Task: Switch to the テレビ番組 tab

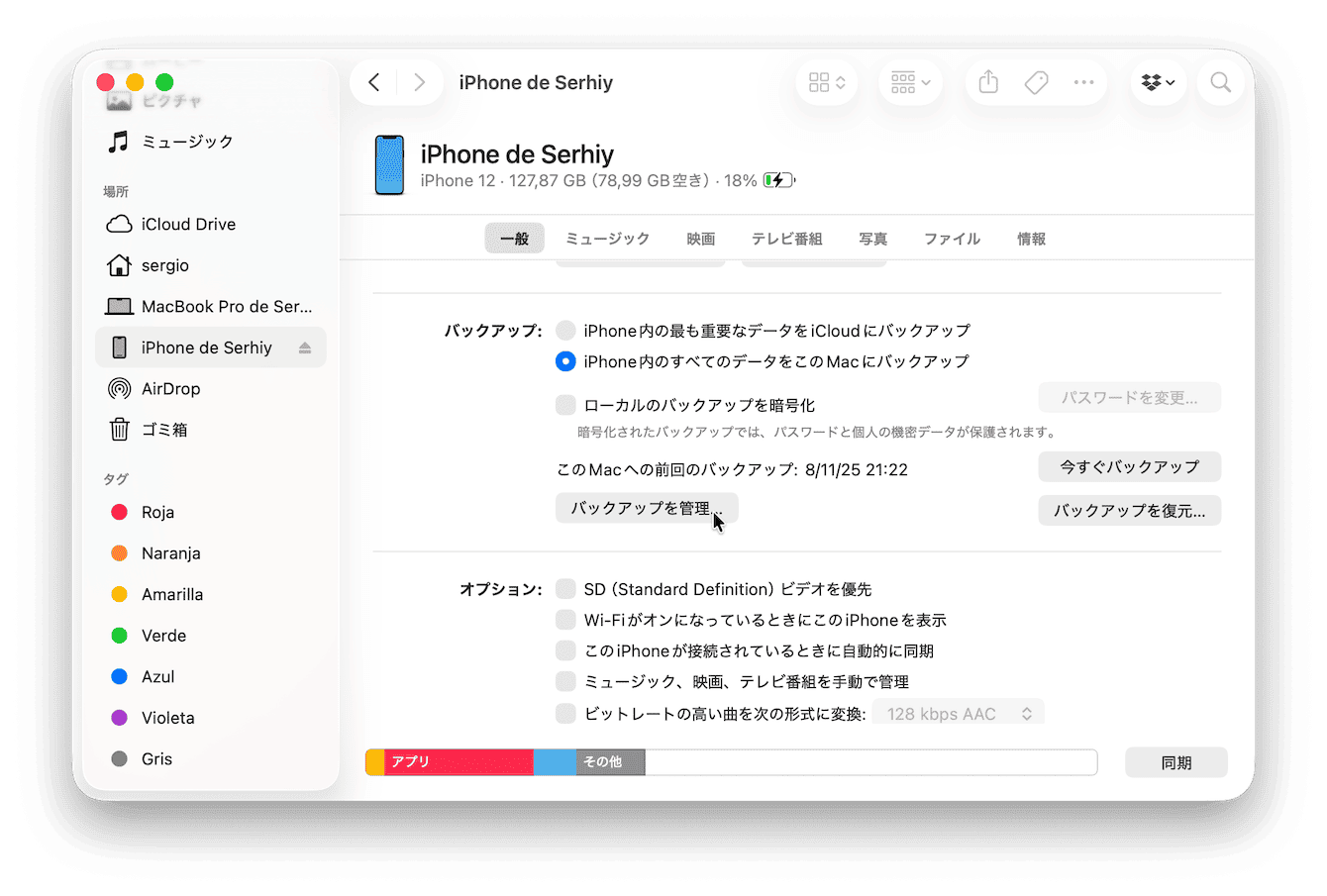Action: tap(786, 239)
